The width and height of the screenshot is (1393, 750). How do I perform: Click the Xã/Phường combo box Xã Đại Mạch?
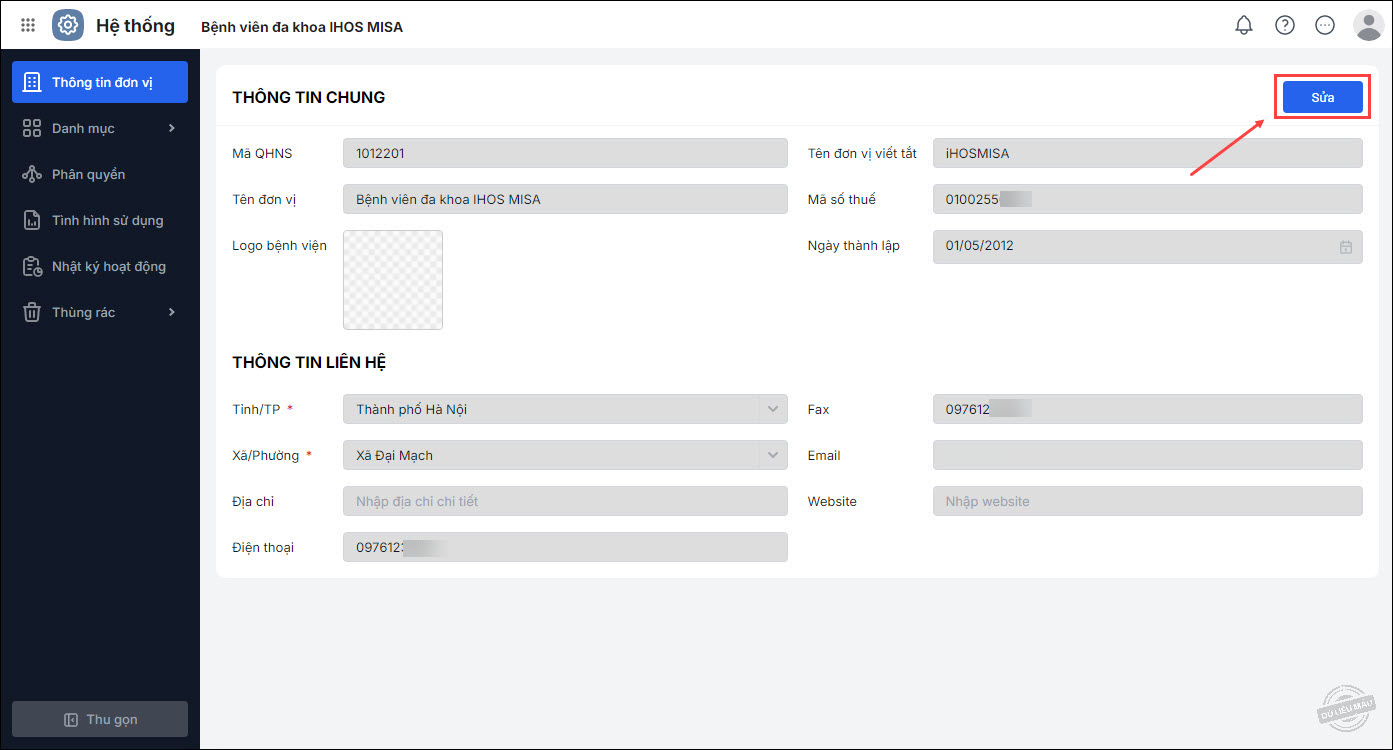pos(565,455)
